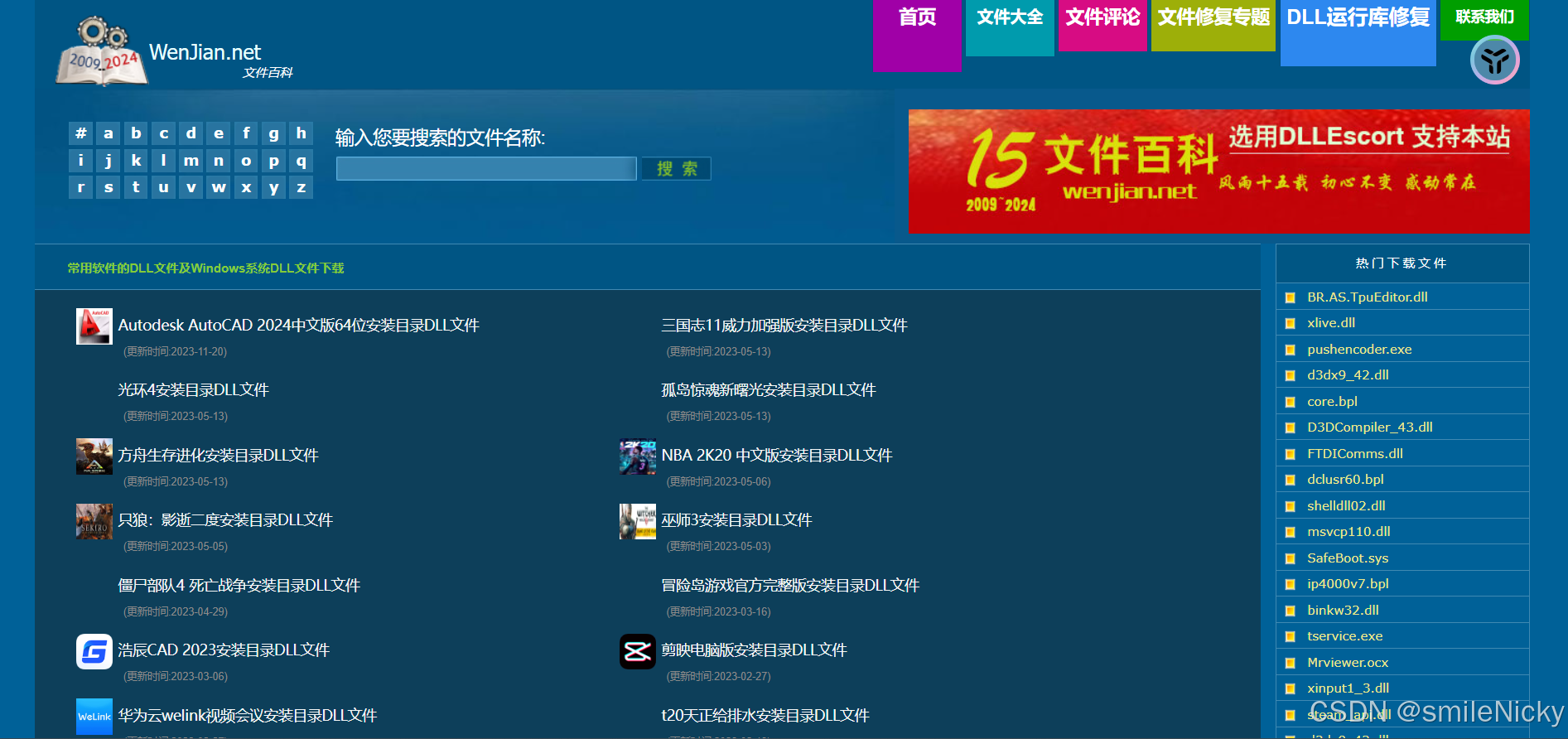Browse files starting with letter c
1568x739 pixels.
point(163,133)
